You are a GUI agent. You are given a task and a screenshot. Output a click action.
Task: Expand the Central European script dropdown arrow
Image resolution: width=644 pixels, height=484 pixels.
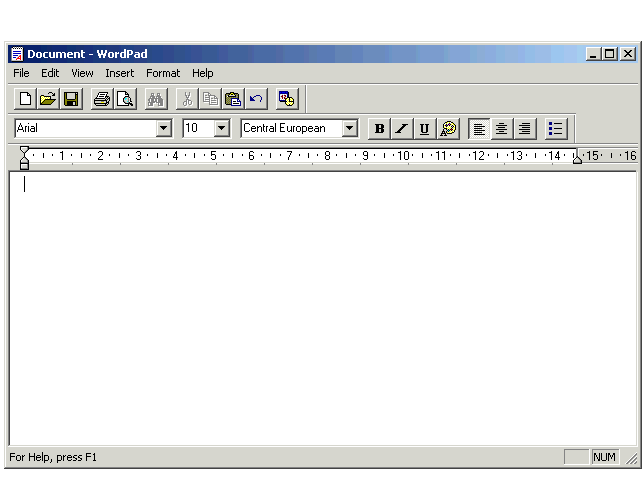[350, 128]
